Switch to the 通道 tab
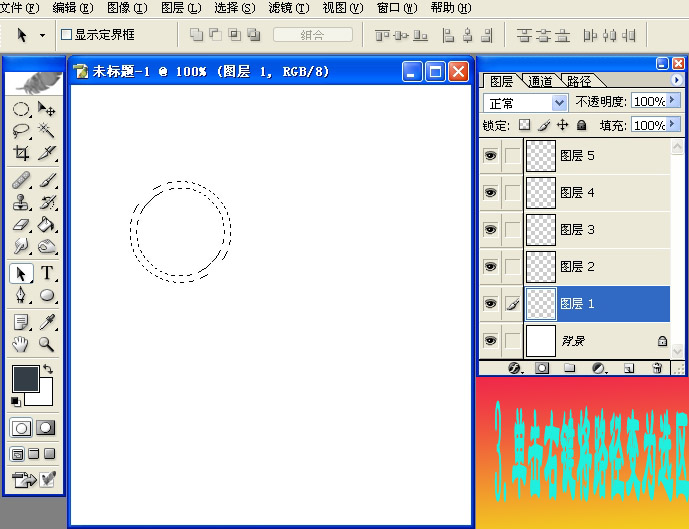This screenshot has width=689, height=529. [541, 81]
